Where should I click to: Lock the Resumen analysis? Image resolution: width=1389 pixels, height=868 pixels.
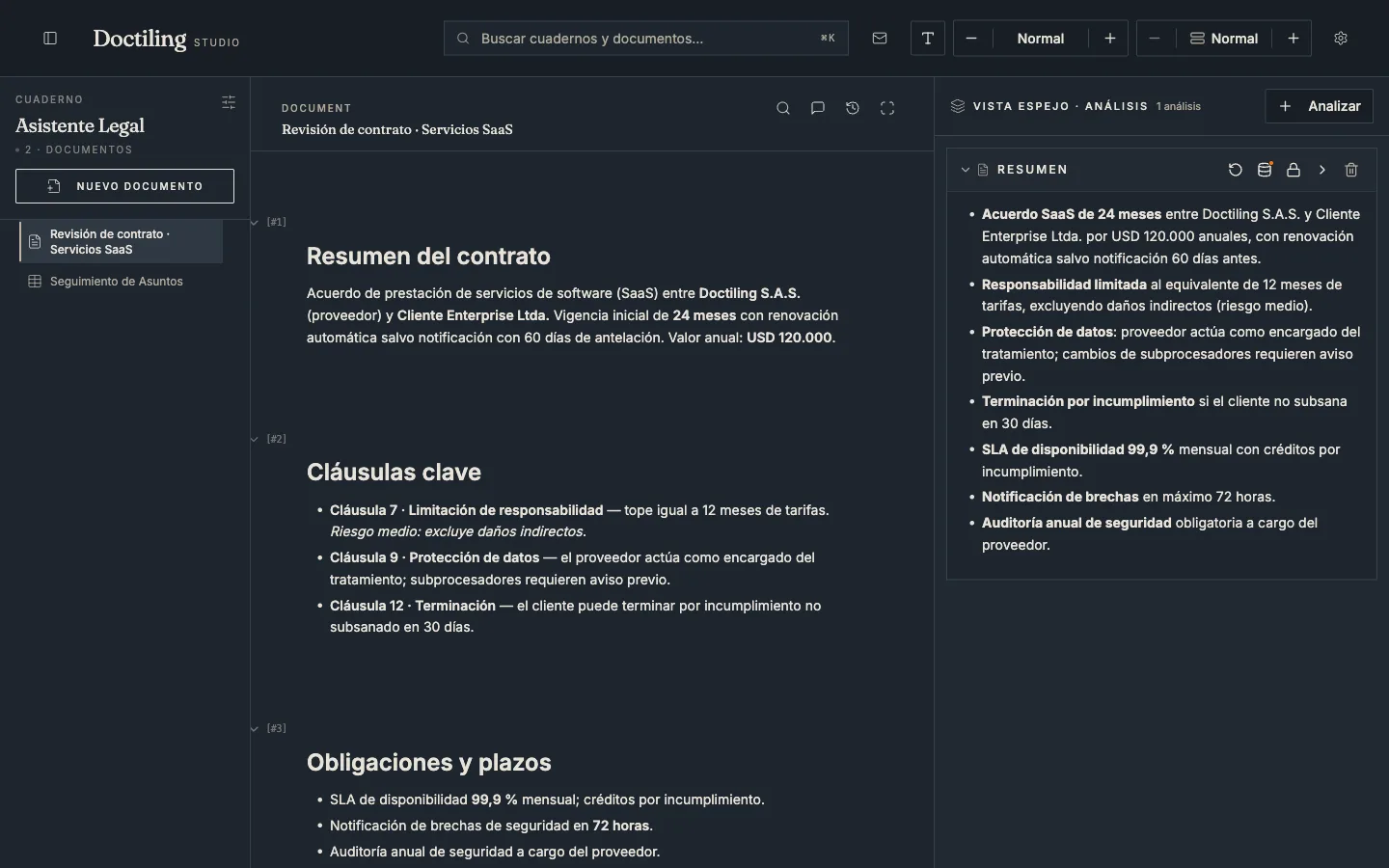pos(1294,170)
